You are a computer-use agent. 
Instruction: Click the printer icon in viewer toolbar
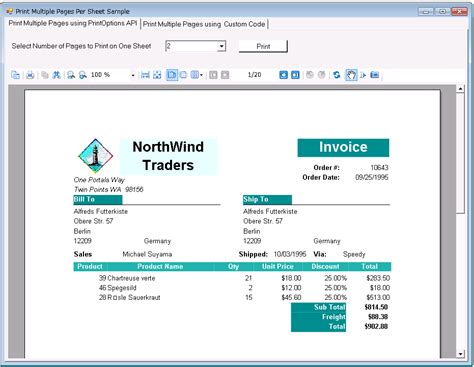pyautogui.click(x=30, y=75)
